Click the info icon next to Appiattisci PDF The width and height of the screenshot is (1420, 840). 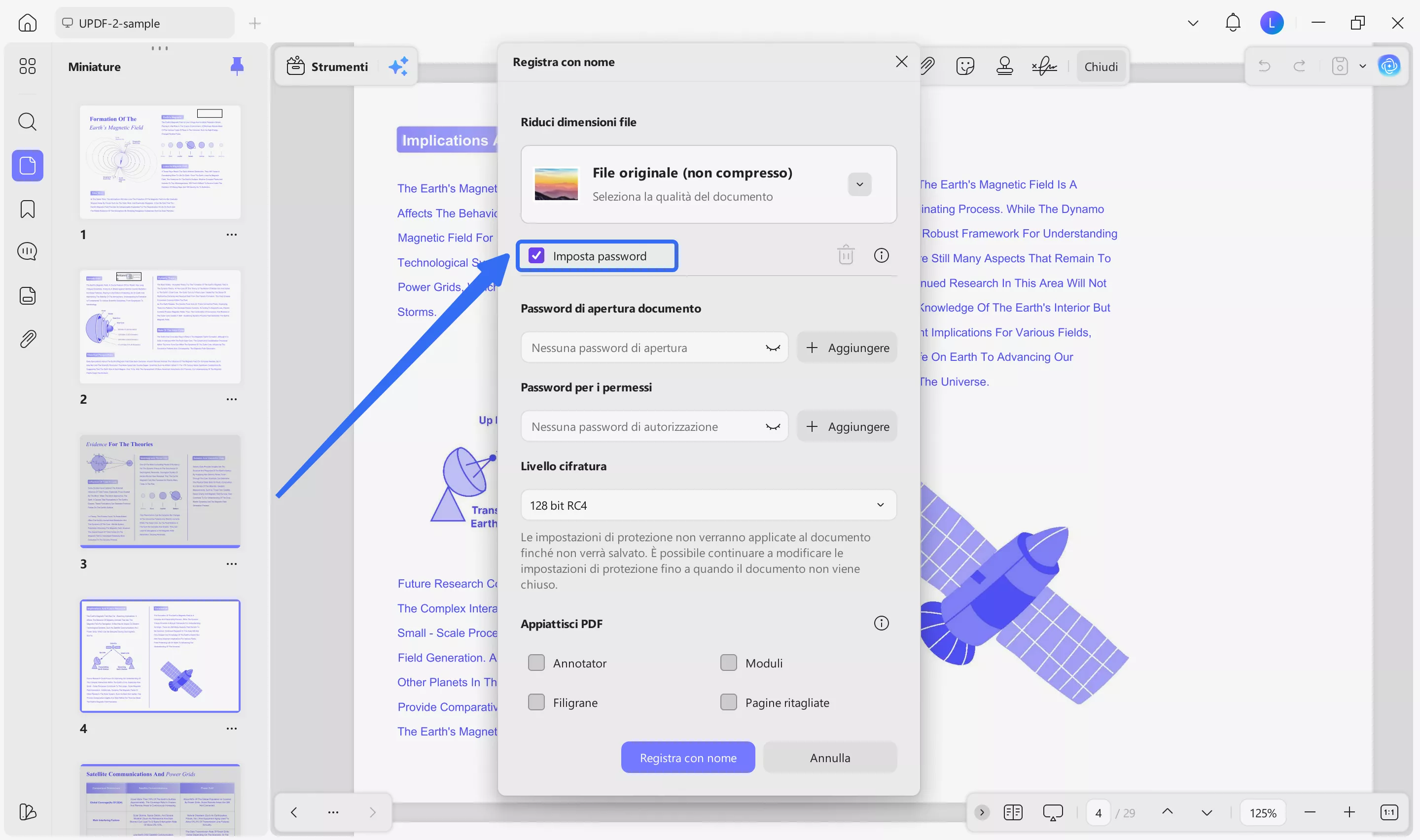[x=881, y=623]
